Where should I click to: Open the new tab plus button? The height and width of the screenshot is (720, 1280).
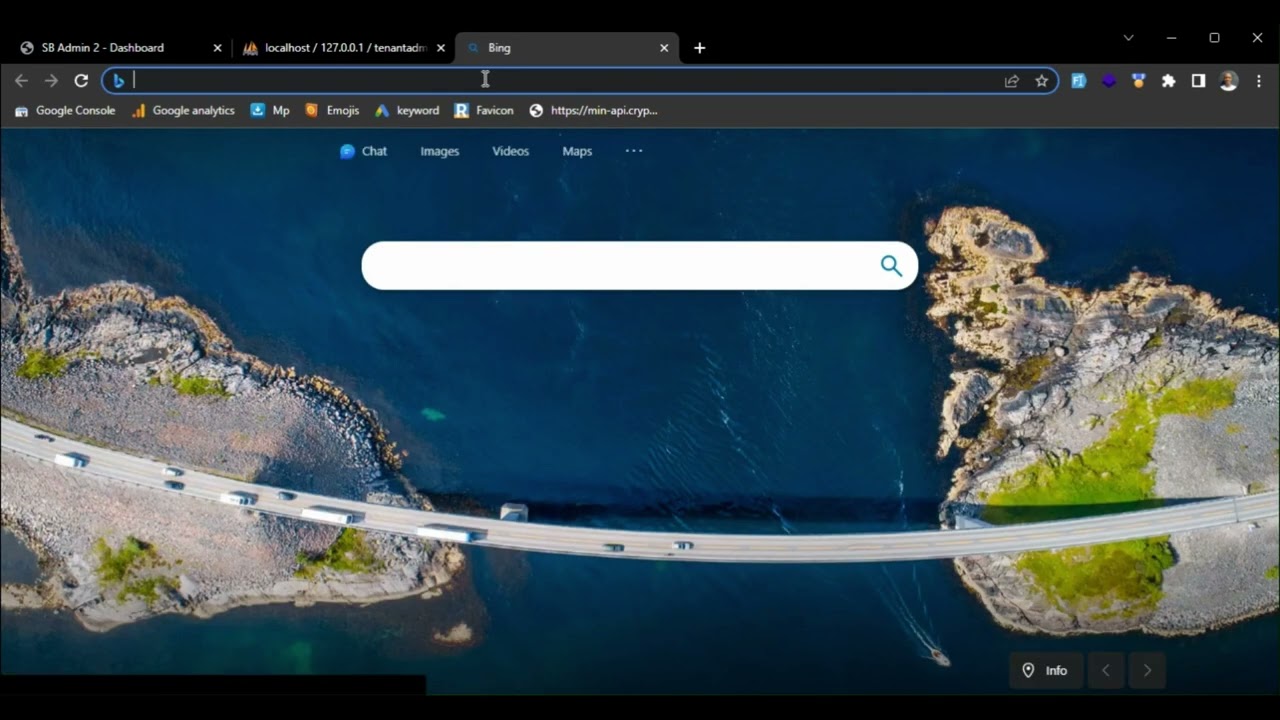pyautogui.click(x=699, y=48)
